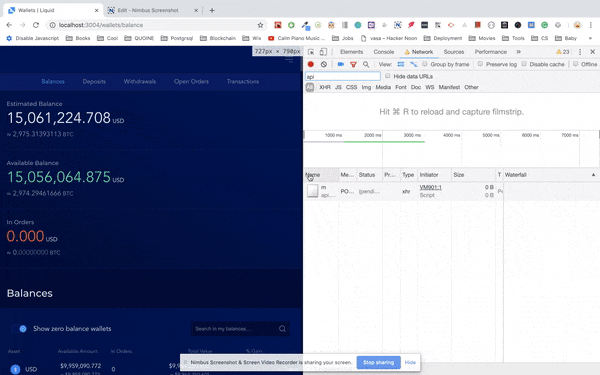
Task: Bookmark this page with the star icon
Action: 260,25
